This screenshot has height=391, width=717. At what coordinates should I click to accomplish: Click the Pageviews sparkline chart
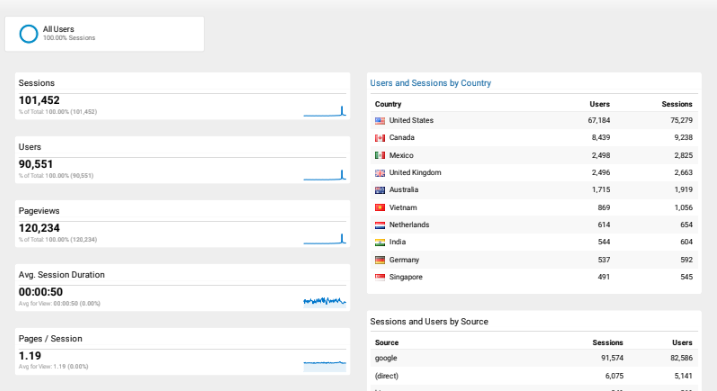[x=325, y=239]
